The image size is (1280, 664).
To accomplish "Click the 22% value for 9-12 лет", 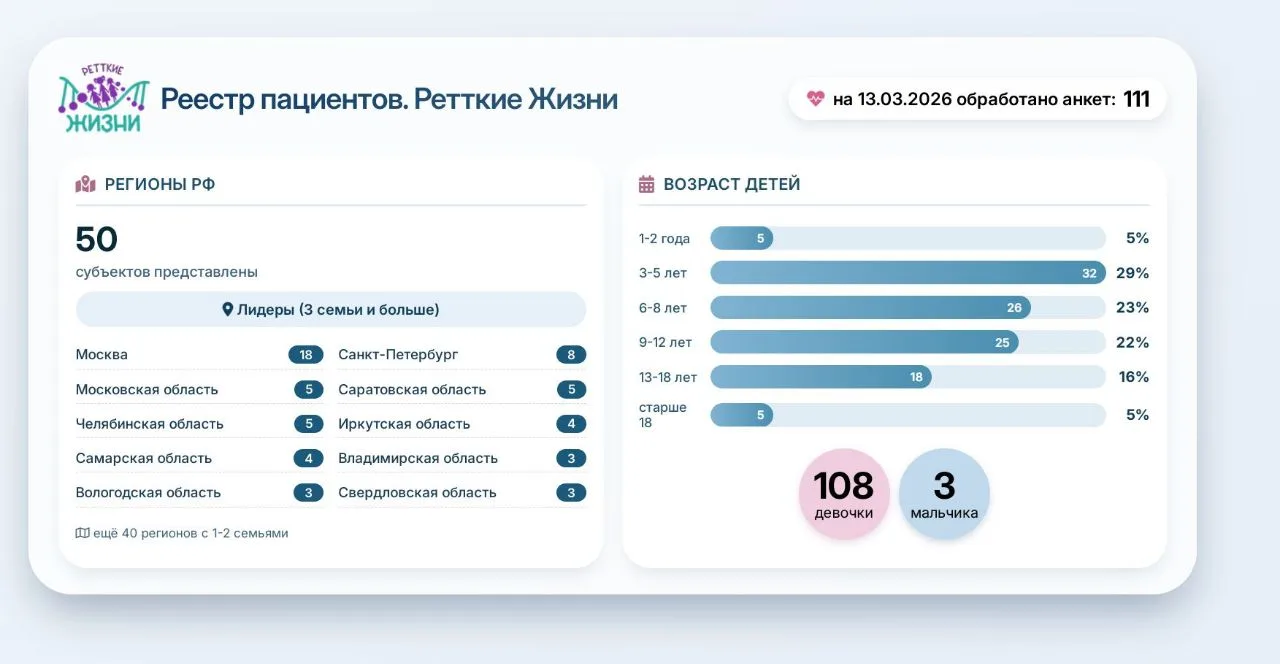I will [1132, 342].
